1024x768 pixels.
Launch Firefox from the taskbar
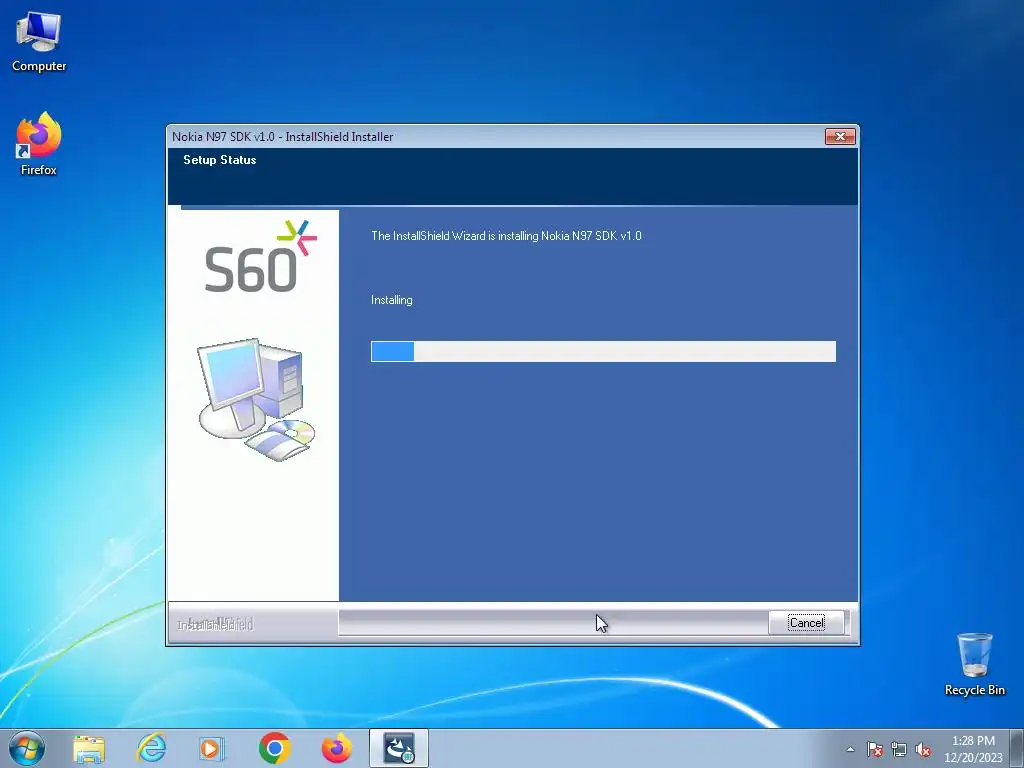coord(336,748)
